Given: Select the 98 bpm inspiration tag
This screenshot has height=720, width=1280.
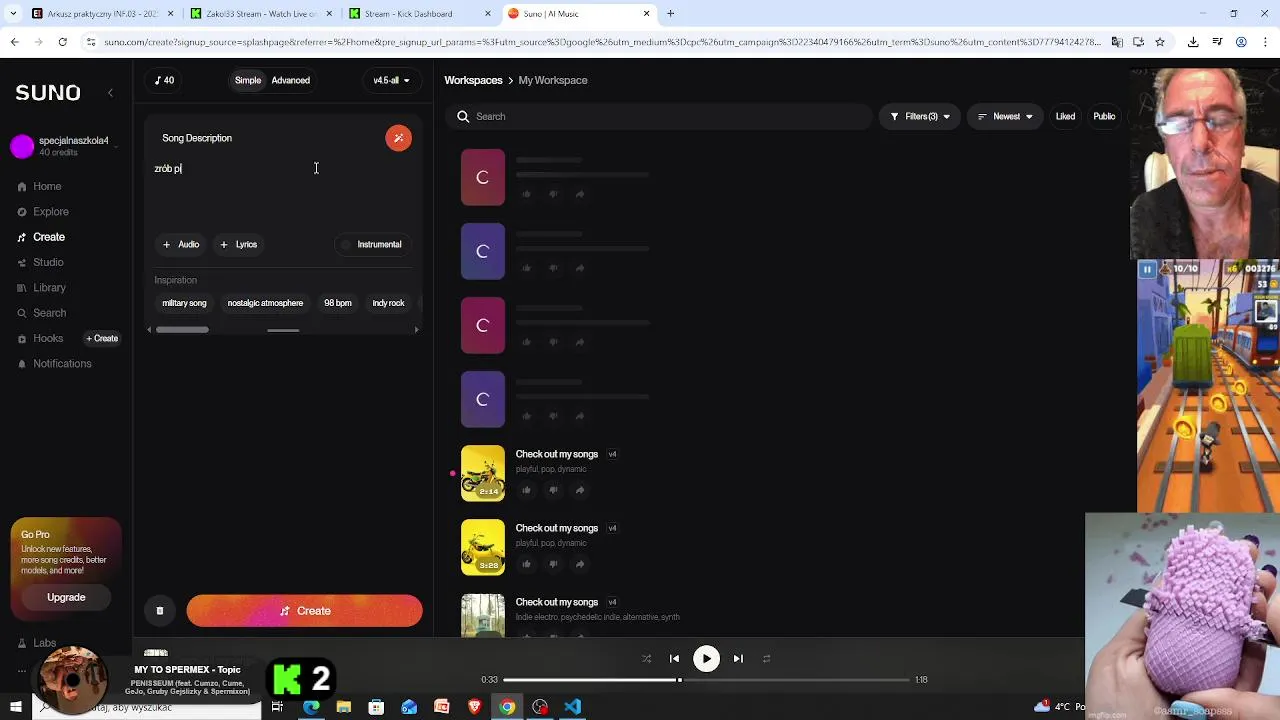Looking at the screenshot, I should [338, 303].
